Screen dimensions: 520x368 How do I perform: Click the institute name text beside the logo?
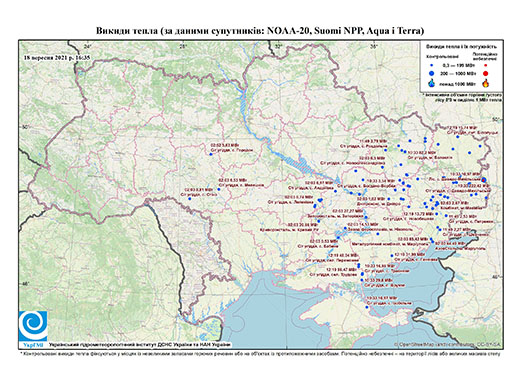click(139, 345)
